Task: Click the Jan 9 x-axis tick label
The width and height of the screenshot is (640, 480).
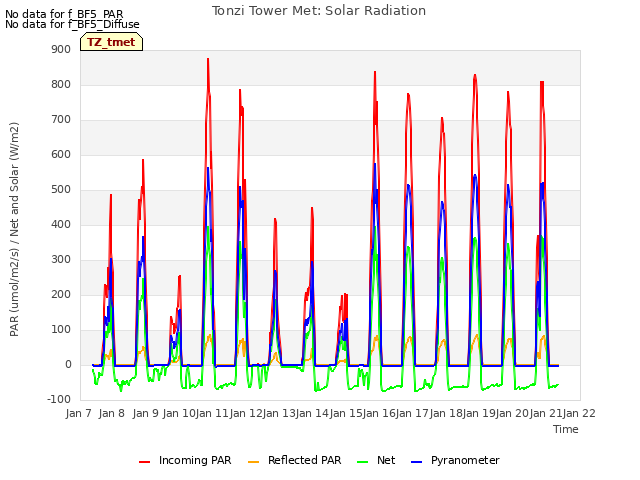Action: 145,413
